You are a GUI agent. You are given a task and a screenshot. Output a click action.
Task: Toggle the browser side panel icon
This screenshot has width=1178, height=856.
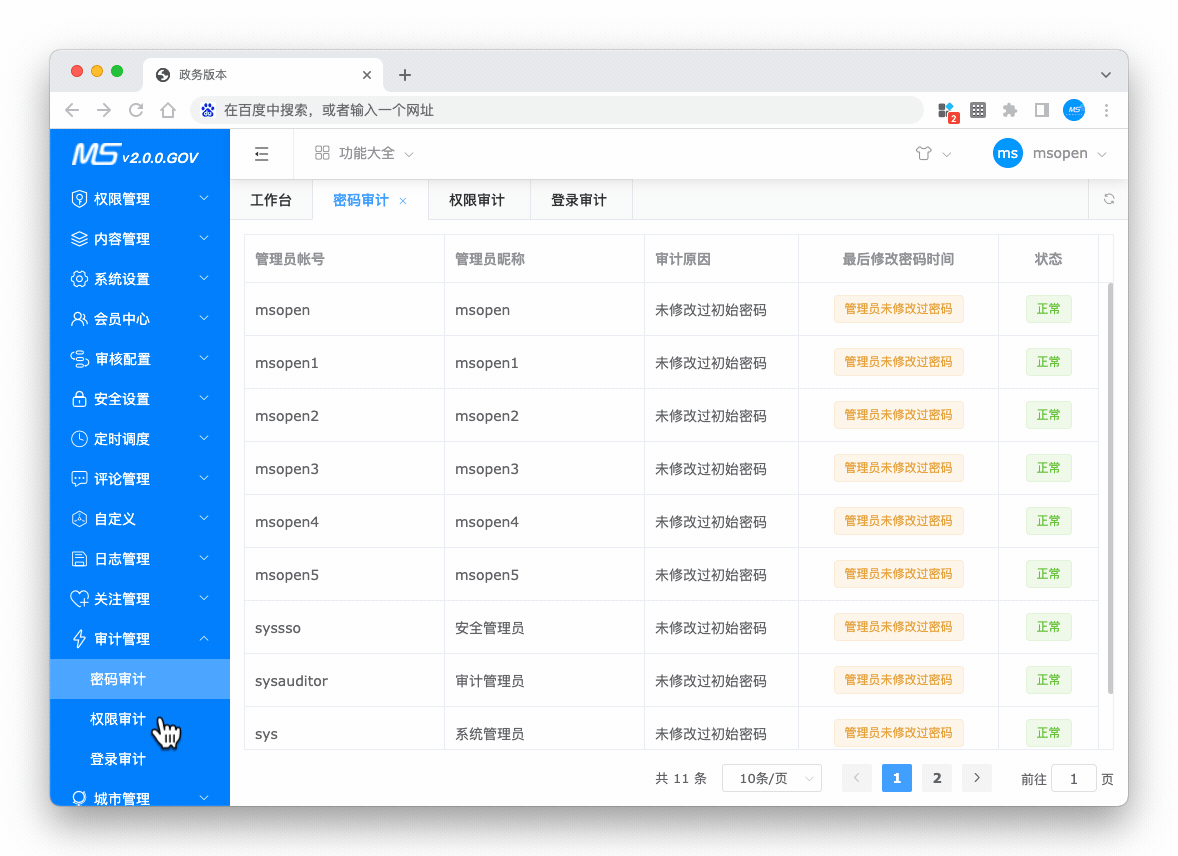tap(1041, 110)
